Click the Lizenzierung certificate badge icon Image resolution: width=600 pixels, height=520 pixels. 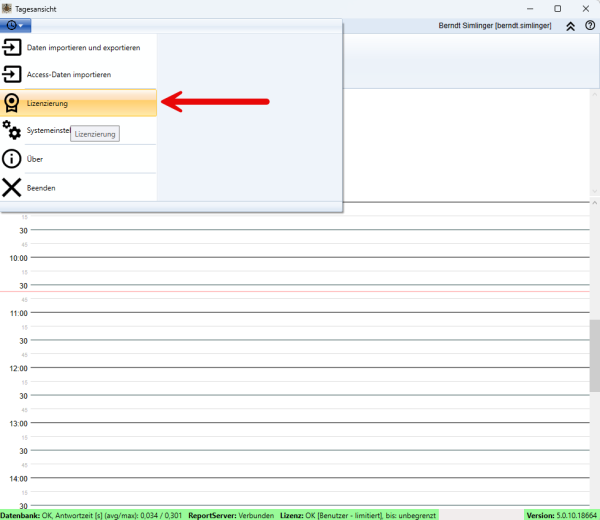point(12,103)
